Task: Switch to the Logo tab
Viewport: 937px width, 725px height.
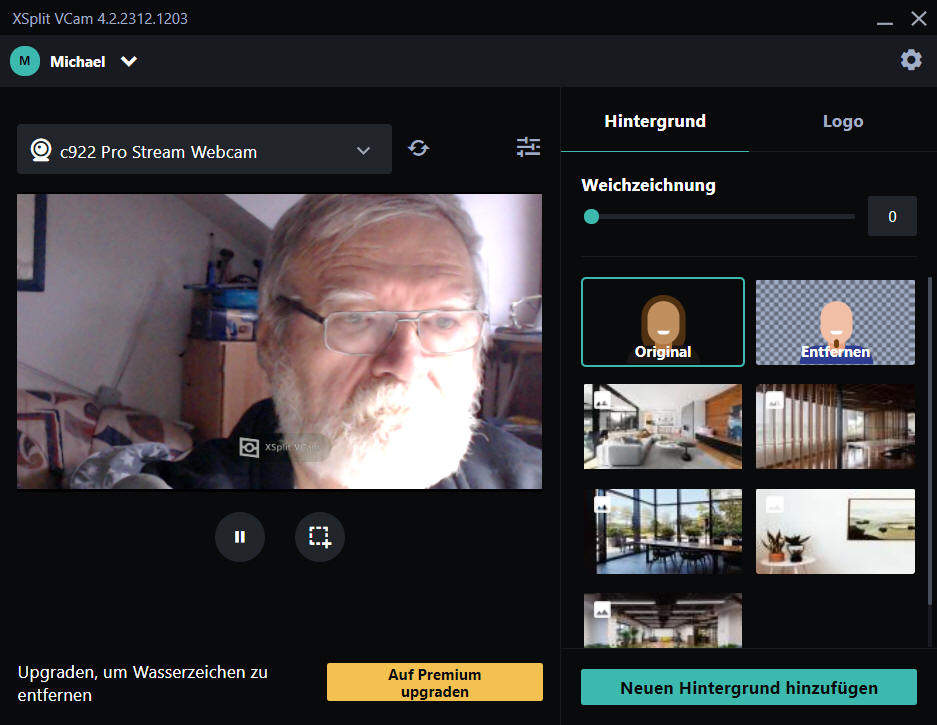Action: pyautogui.click(x=842, y=121)
